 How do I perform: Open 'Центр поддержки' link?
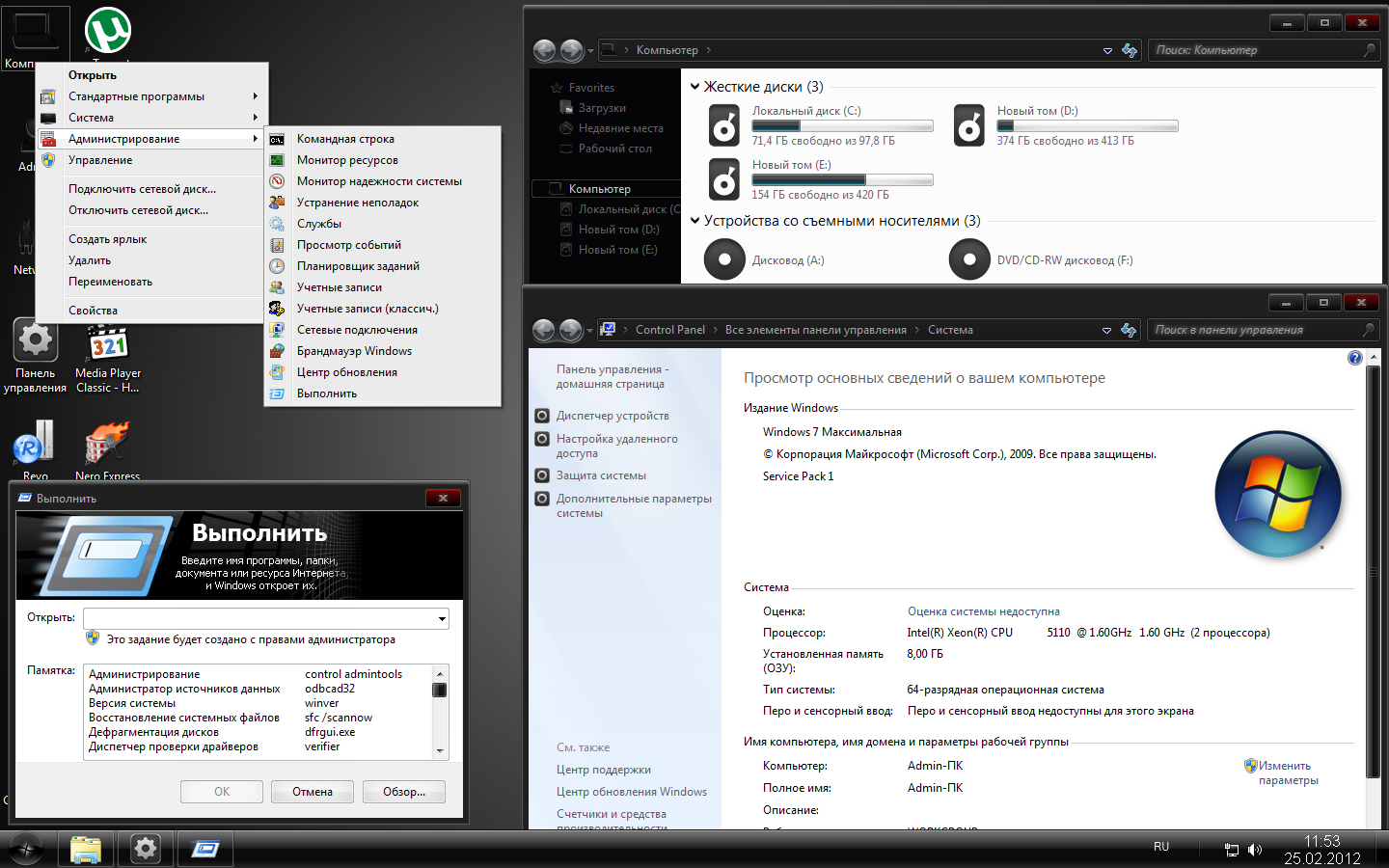604,770
